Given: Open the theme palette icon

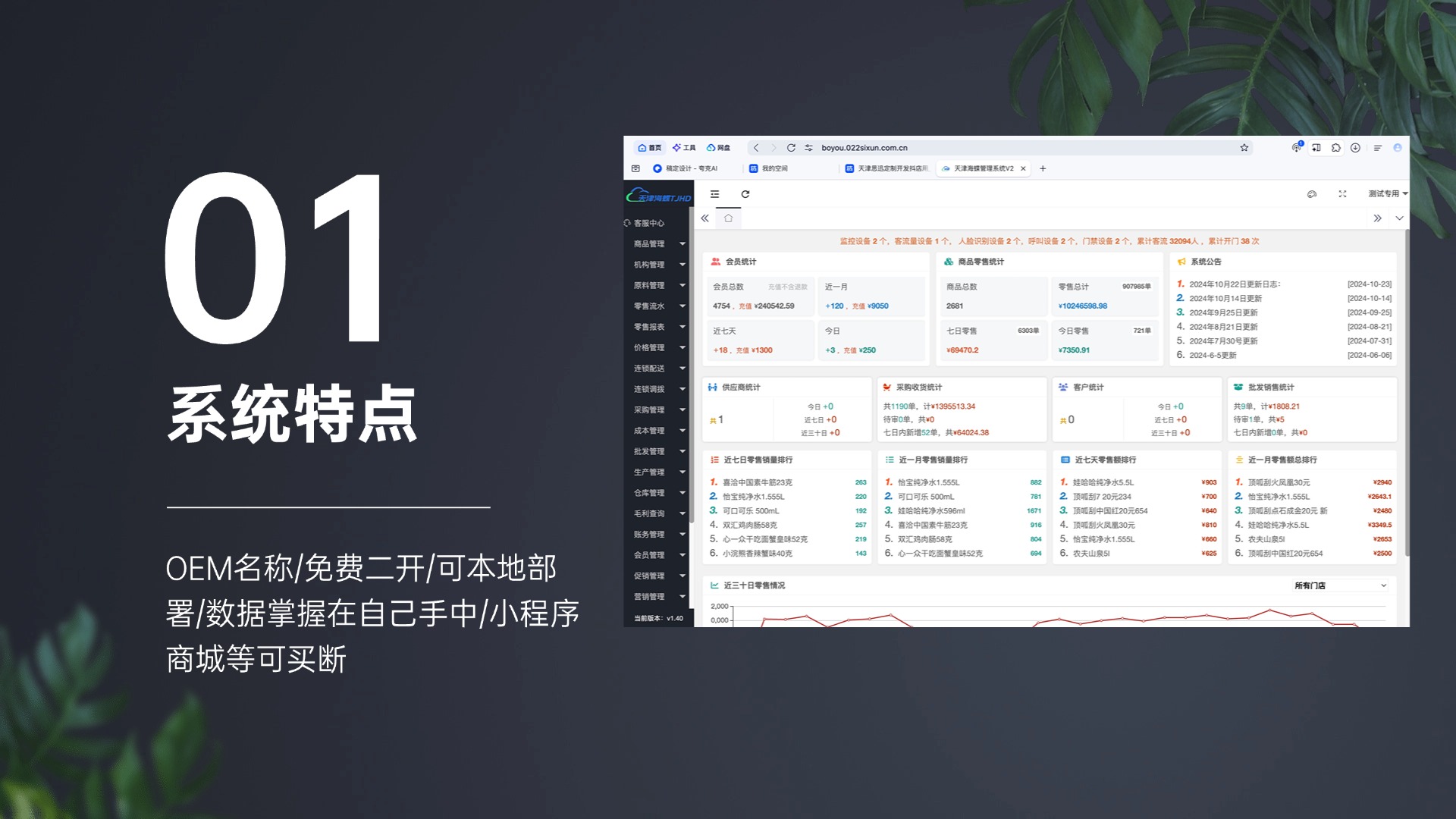Looking at the screenshot, I should [x=1312, y=194].
